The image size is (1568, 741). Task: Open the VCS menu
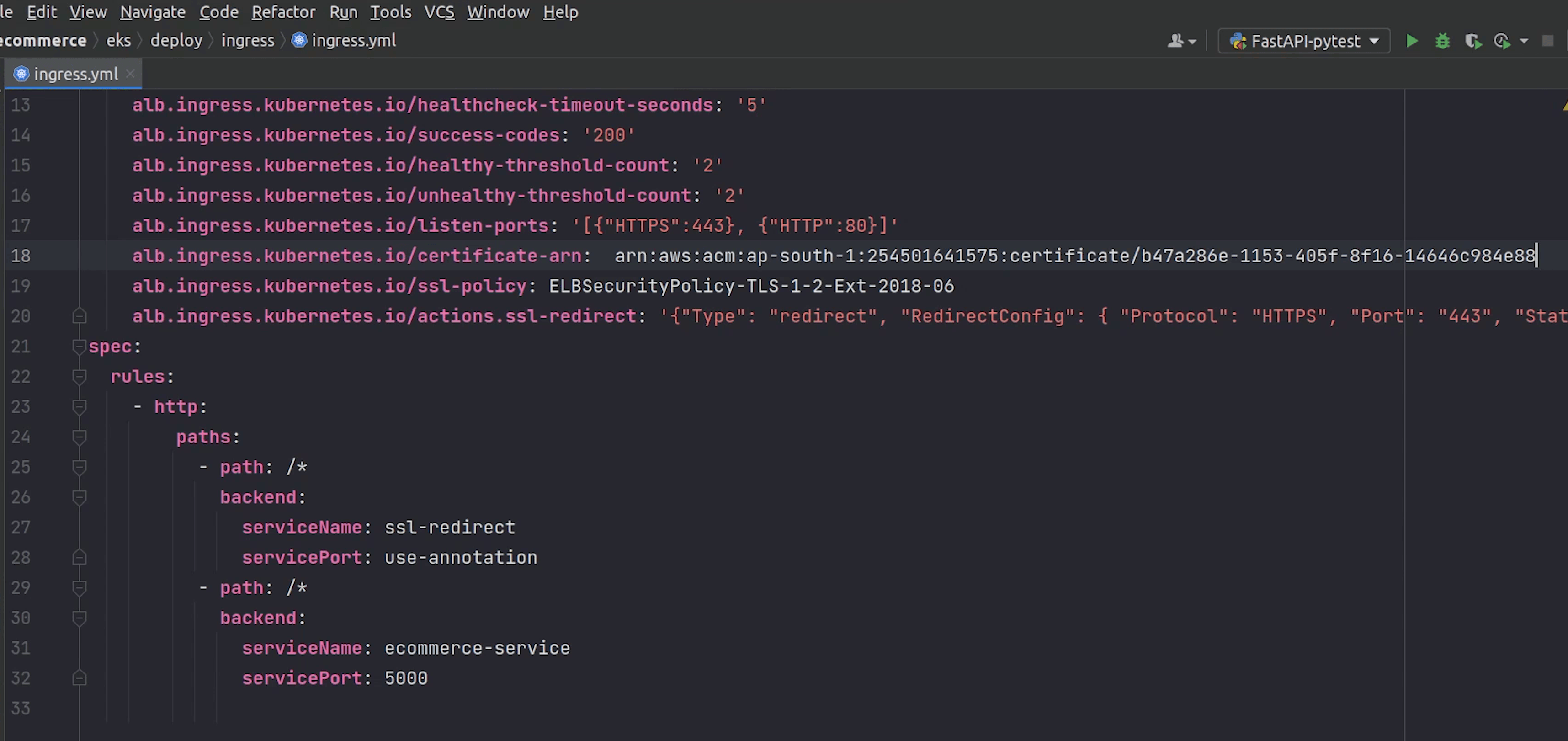click(439, 11)
